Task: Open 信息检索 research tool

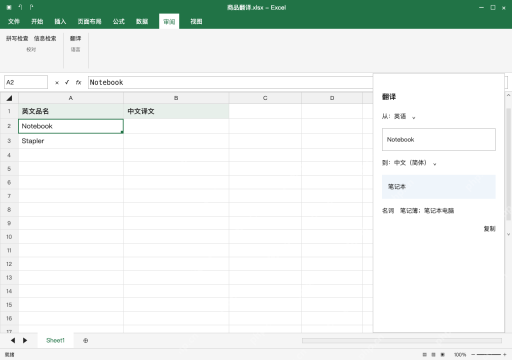Action: 45,39
